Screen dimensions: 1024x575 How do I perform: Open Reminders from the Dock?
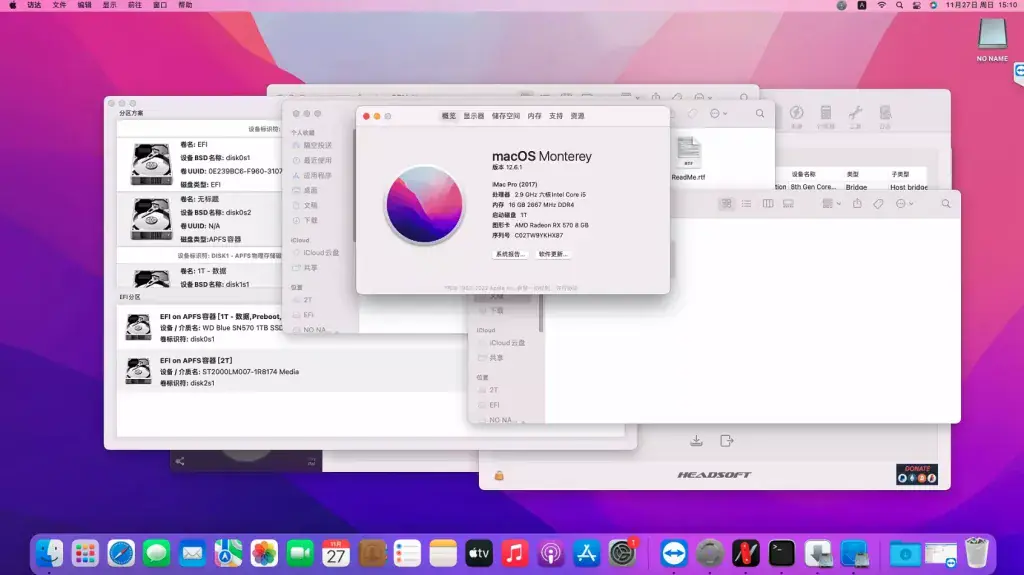407,553
